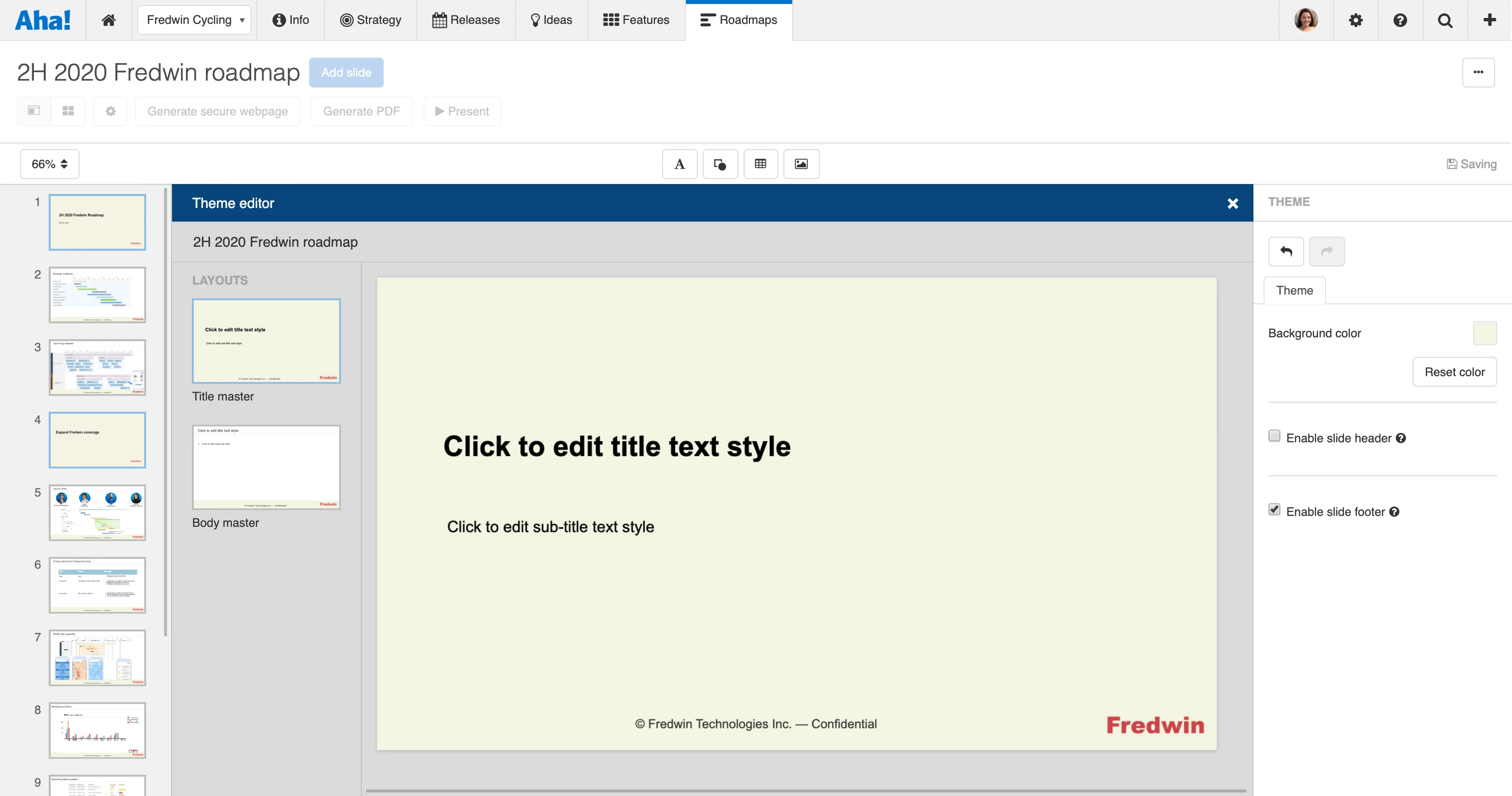Click the insert table icon
This screenshot has width=1512, height=796.
click(x=760, y=164)
